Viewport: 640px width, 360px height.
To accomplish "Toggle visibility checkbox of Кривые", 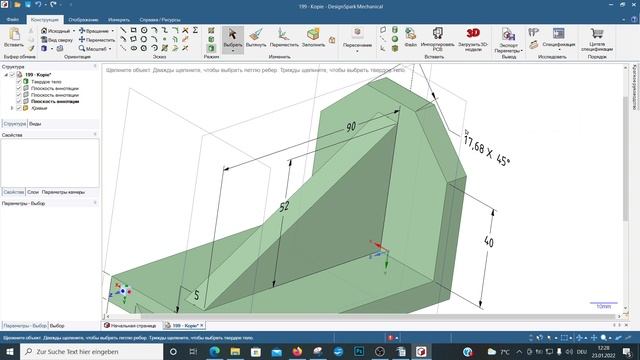I will (19, 108).
